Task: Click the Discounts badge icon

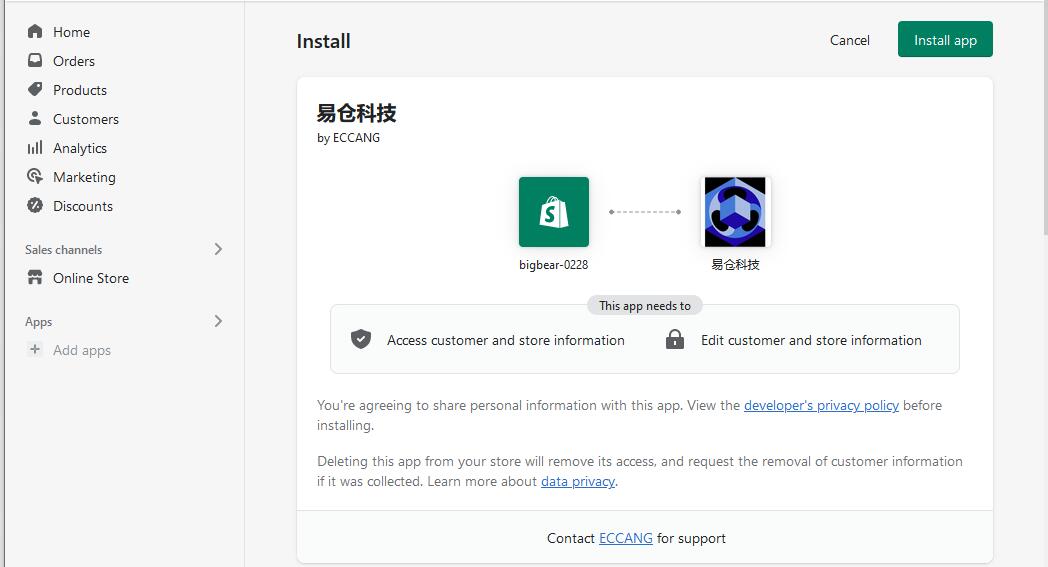Action: click(x=35, y=205)
